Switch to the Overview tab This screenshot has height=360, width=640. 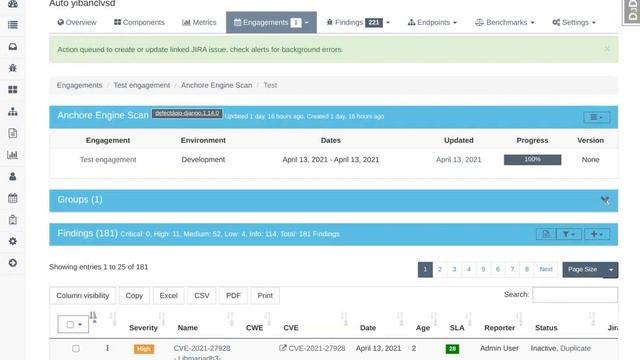pyautogui.click(x=77, y=22)
